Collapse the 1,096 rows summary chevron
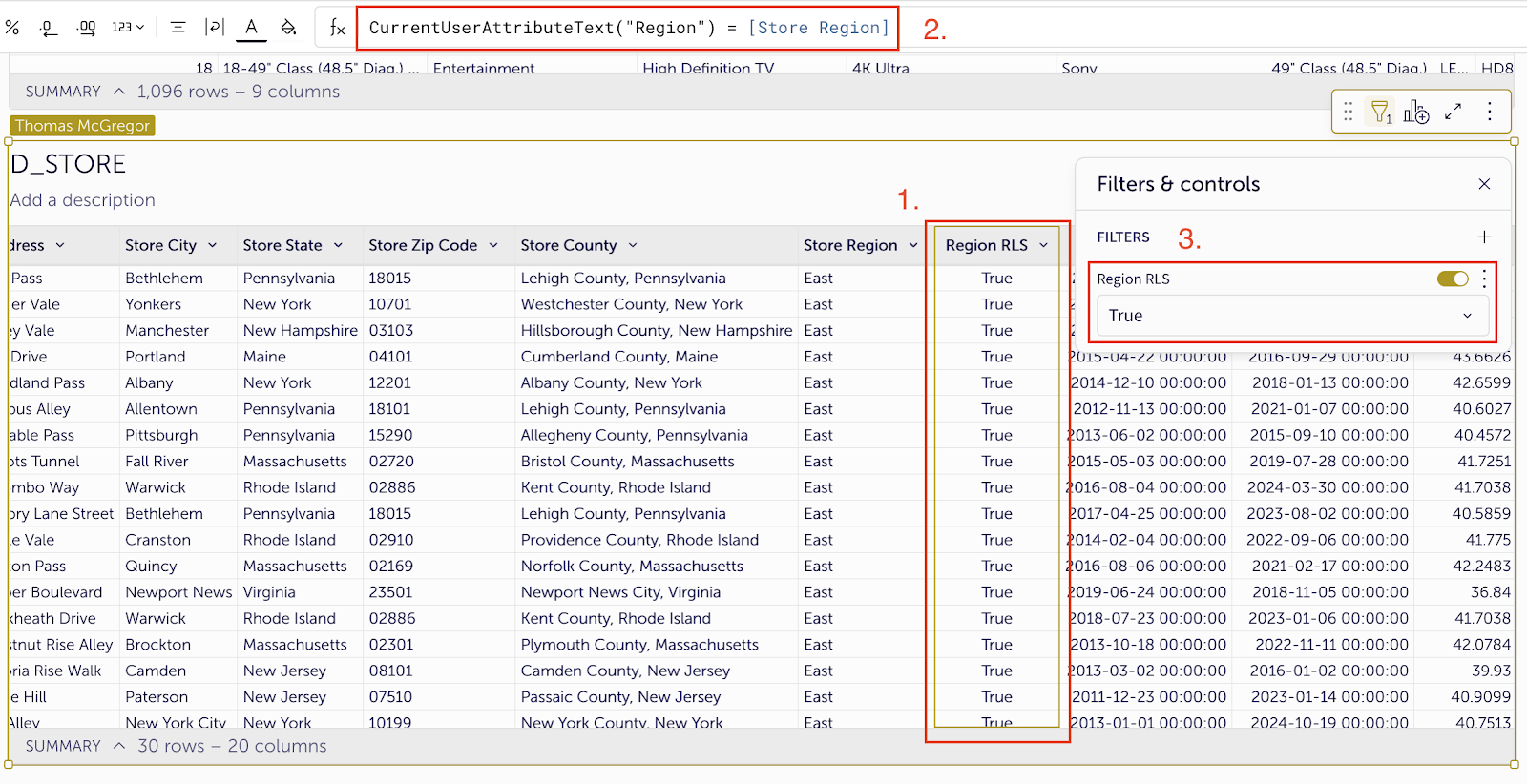Screen dimensions: 1527x784 pos(119,92)
